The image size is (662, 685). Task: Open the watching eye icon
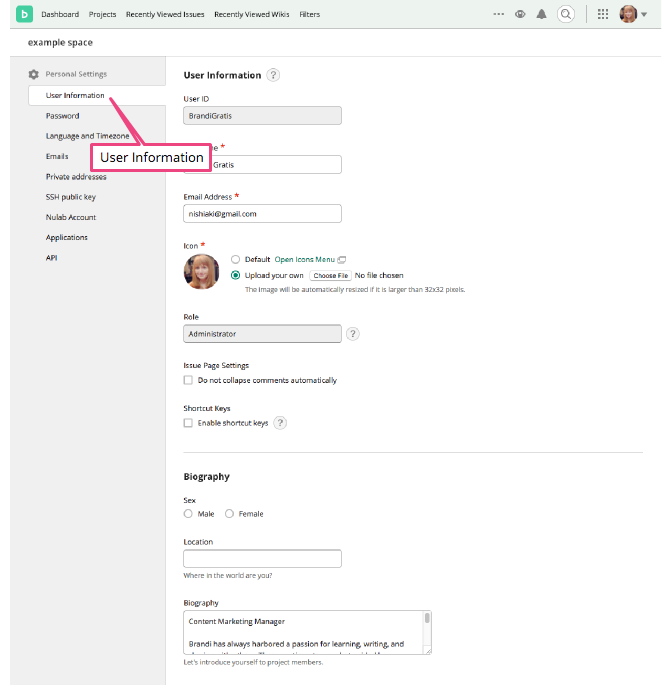[520, 14]
